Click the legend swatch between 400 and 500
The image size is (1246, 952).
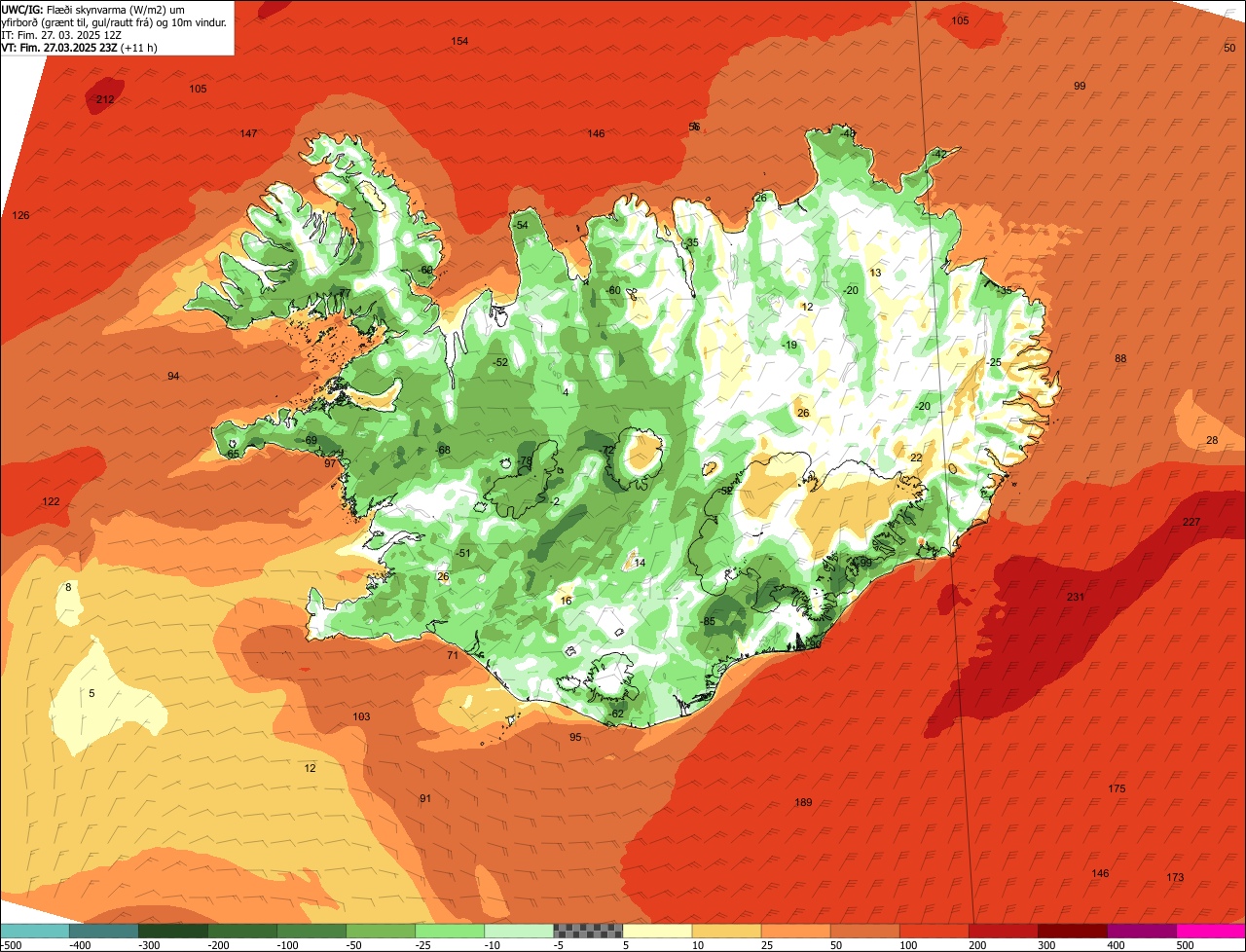pos(1141,931)
